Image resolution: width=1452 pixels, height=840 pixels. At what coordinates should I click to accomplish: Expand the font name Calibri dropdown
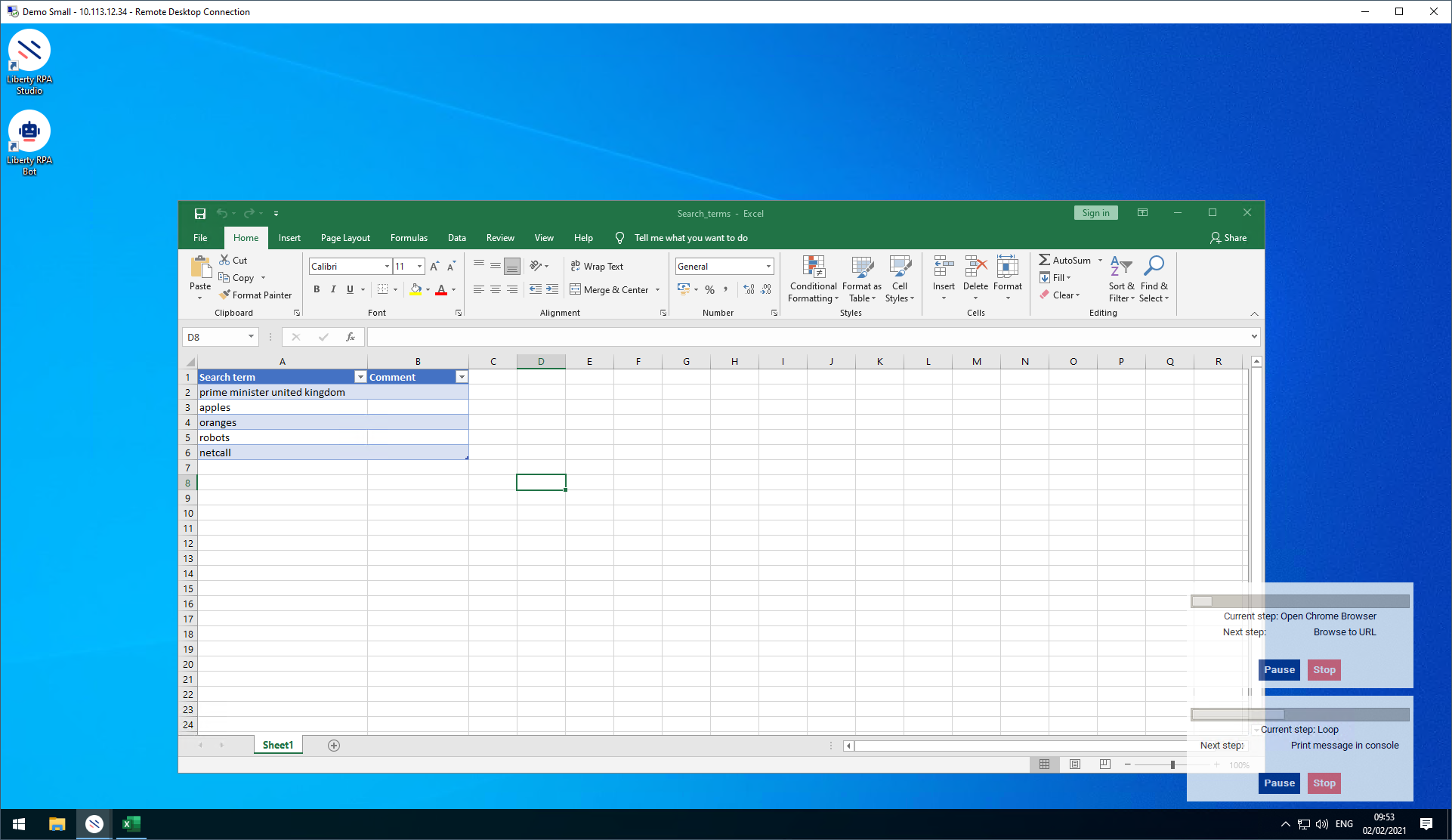point(387,266)
